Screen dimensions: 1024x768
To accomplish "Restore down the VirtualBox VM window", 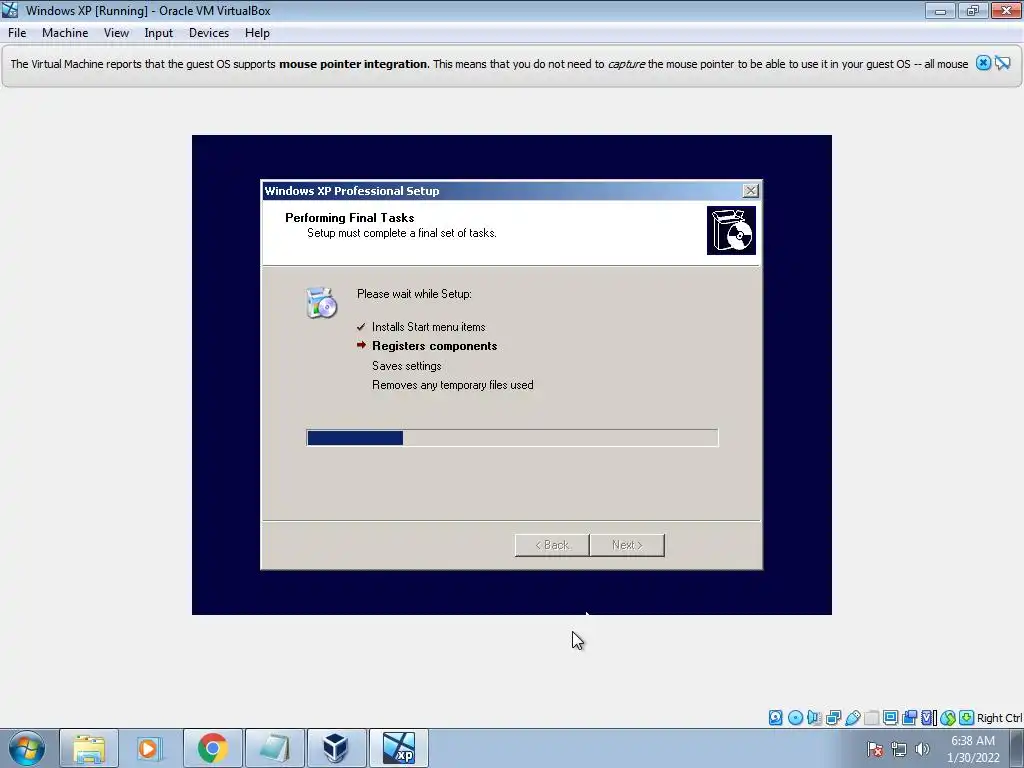I will point(973,10).
